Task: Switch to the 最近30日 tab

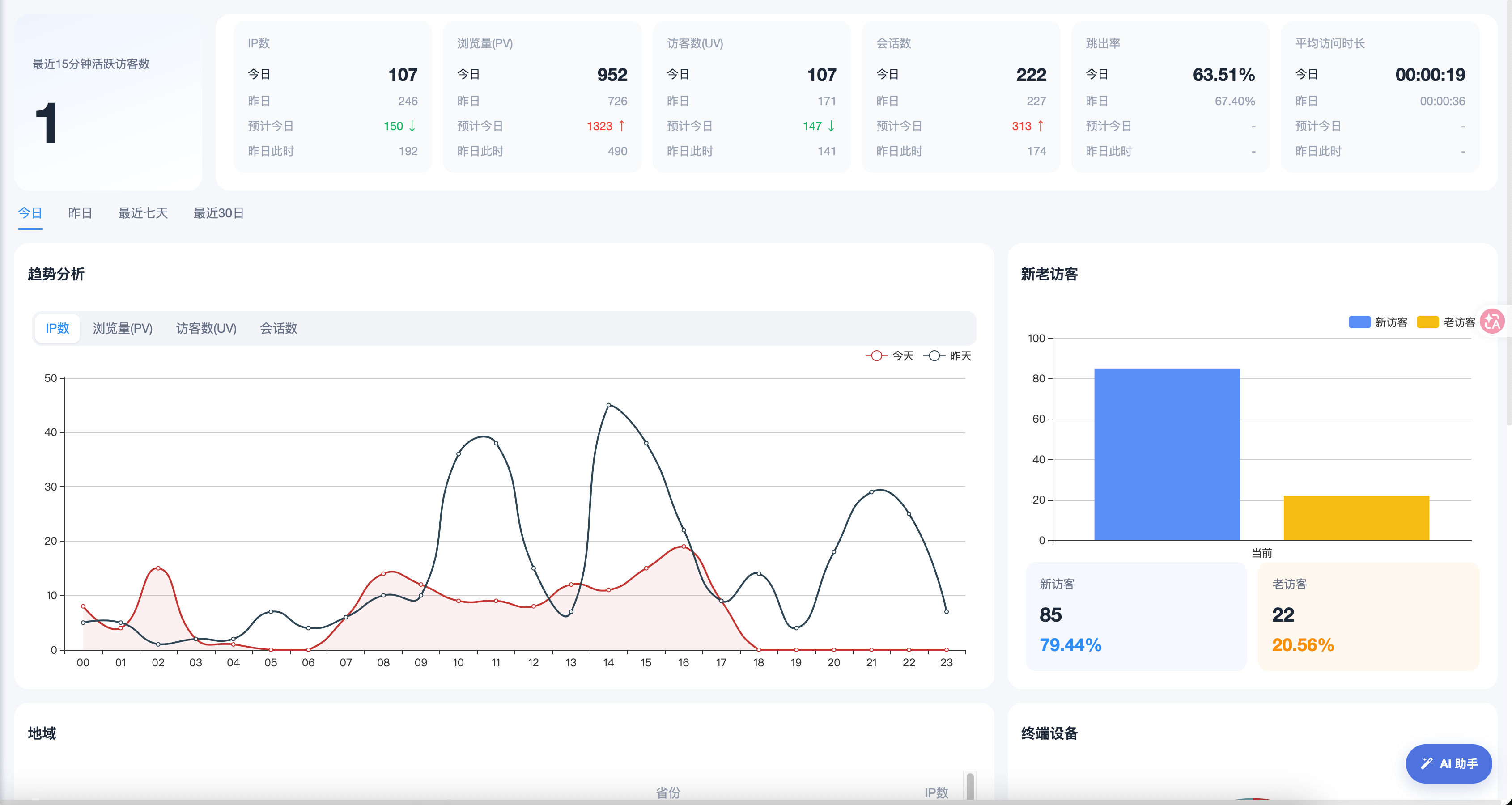Action: tap(218, 213)
